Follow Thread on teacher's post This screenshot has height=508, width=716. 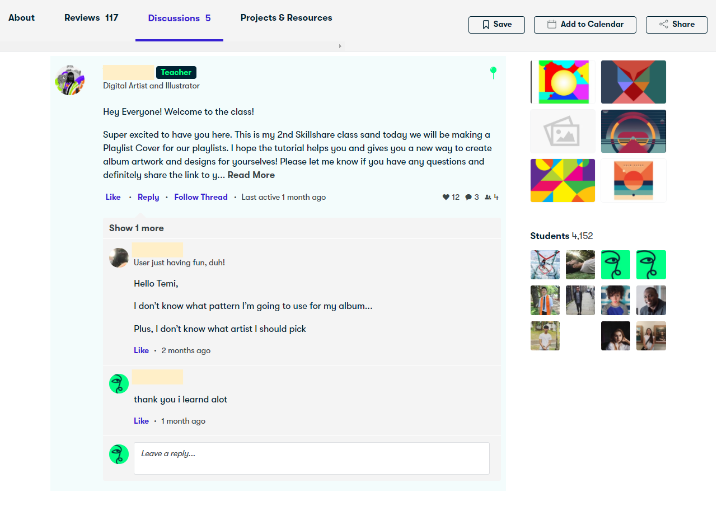click(200, 197)
